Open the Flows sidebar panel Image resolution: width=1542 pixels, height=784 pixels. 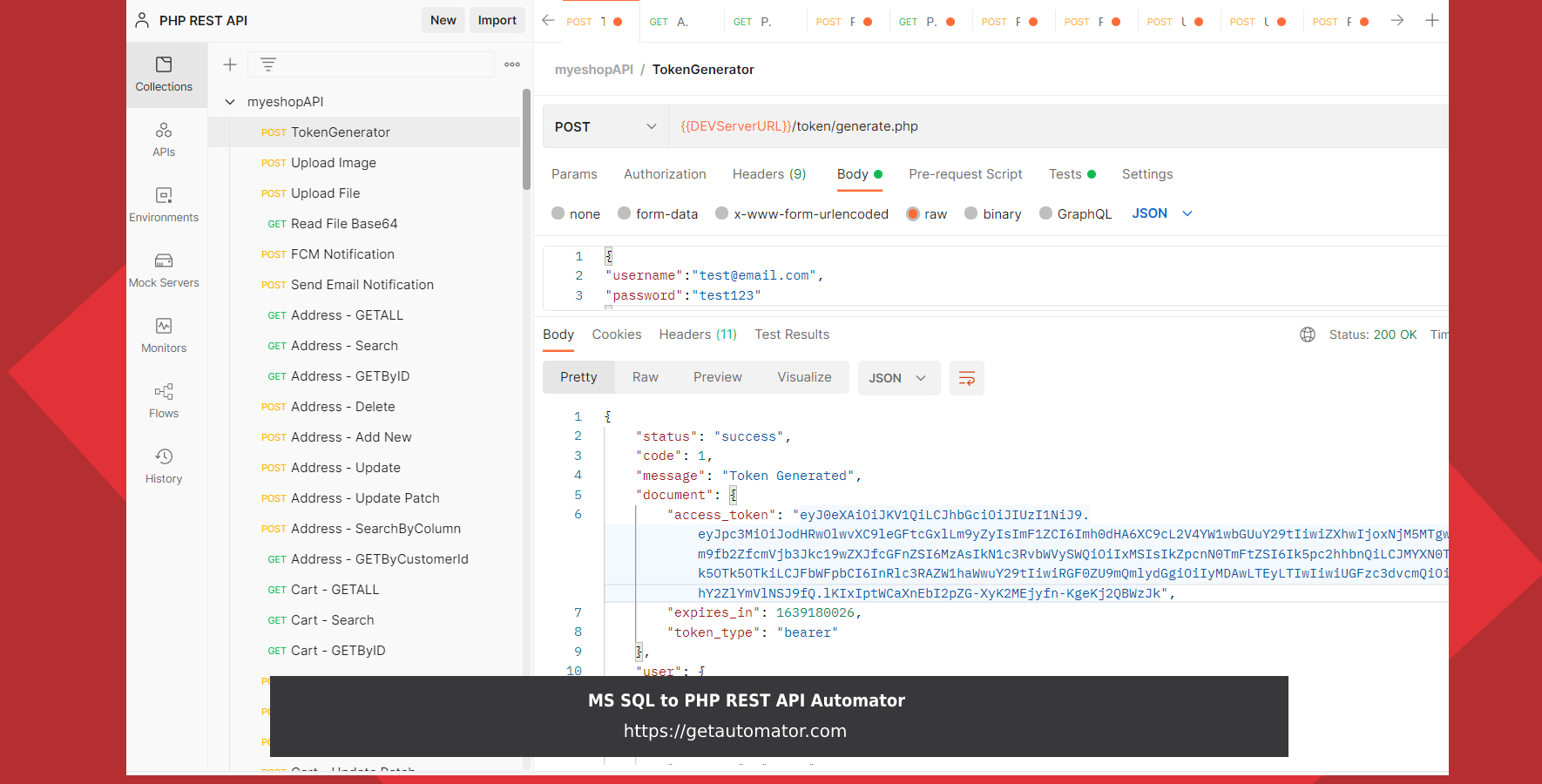click(x=164, y=402)
